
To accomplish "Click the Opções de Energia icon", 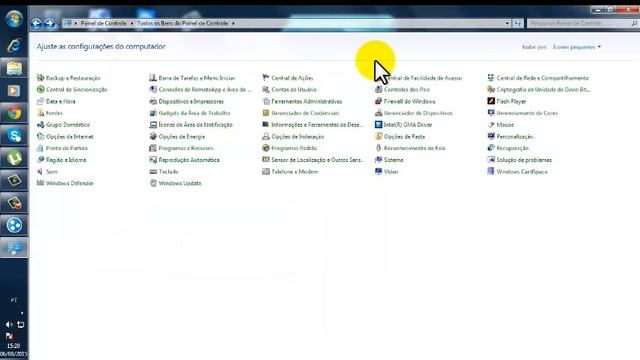I will tap(153, 136).
